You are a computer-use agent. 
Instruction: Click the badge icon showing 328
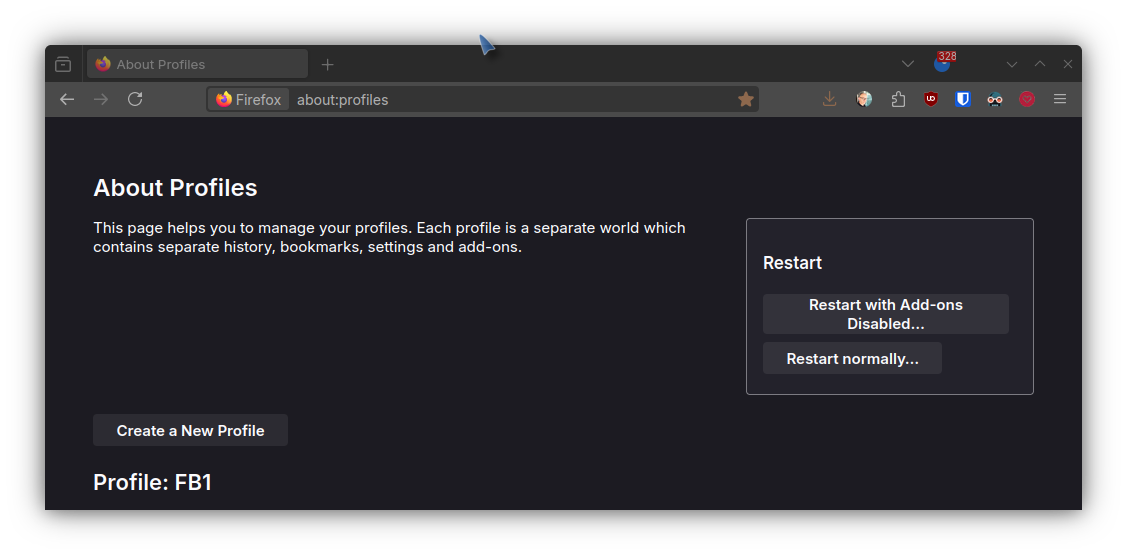[944, 63]
